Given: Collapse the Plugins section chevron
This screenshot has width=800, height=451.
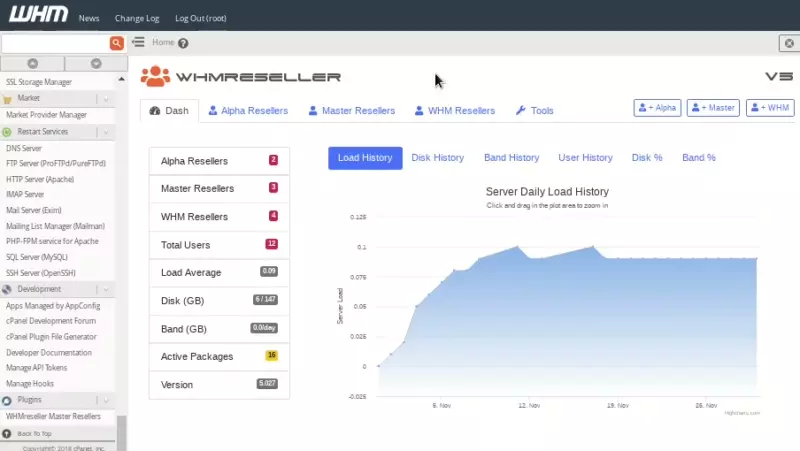Looking at the screenshot, I should click(106, 400).
